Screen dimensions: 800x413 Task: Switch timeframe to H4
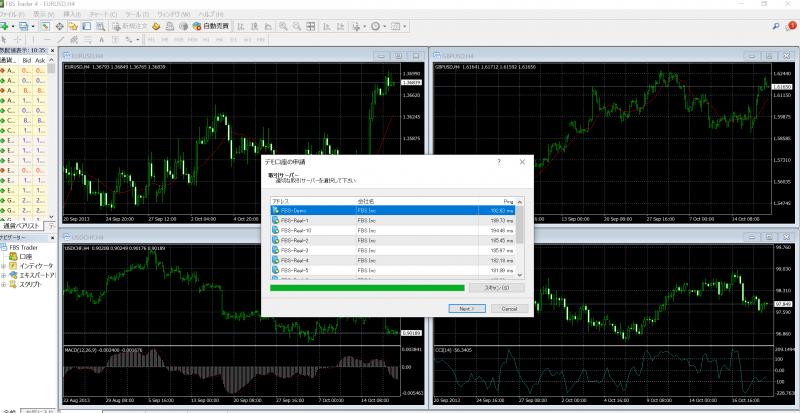click(220, 39)
